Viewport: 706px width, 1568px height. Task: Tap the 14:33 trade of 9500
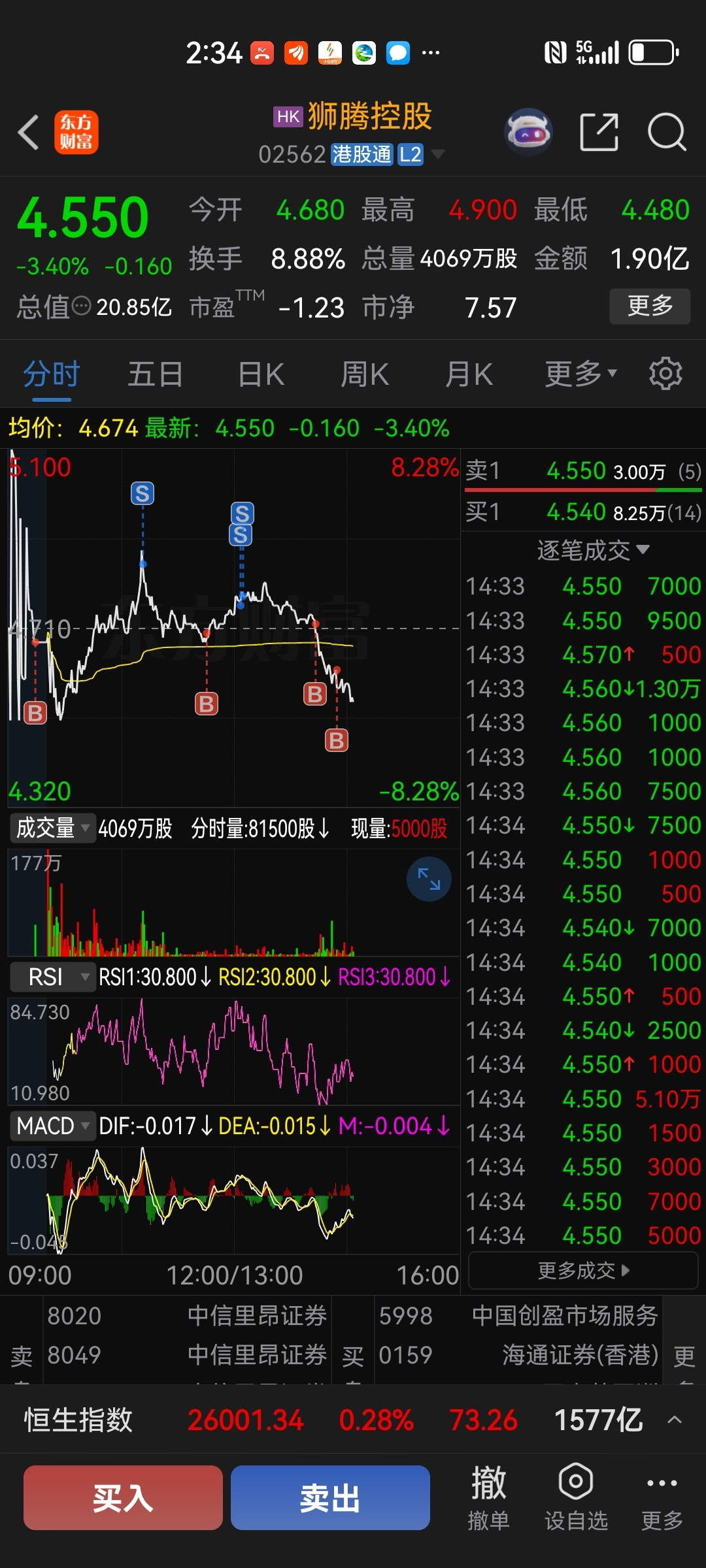click(583, 621)
